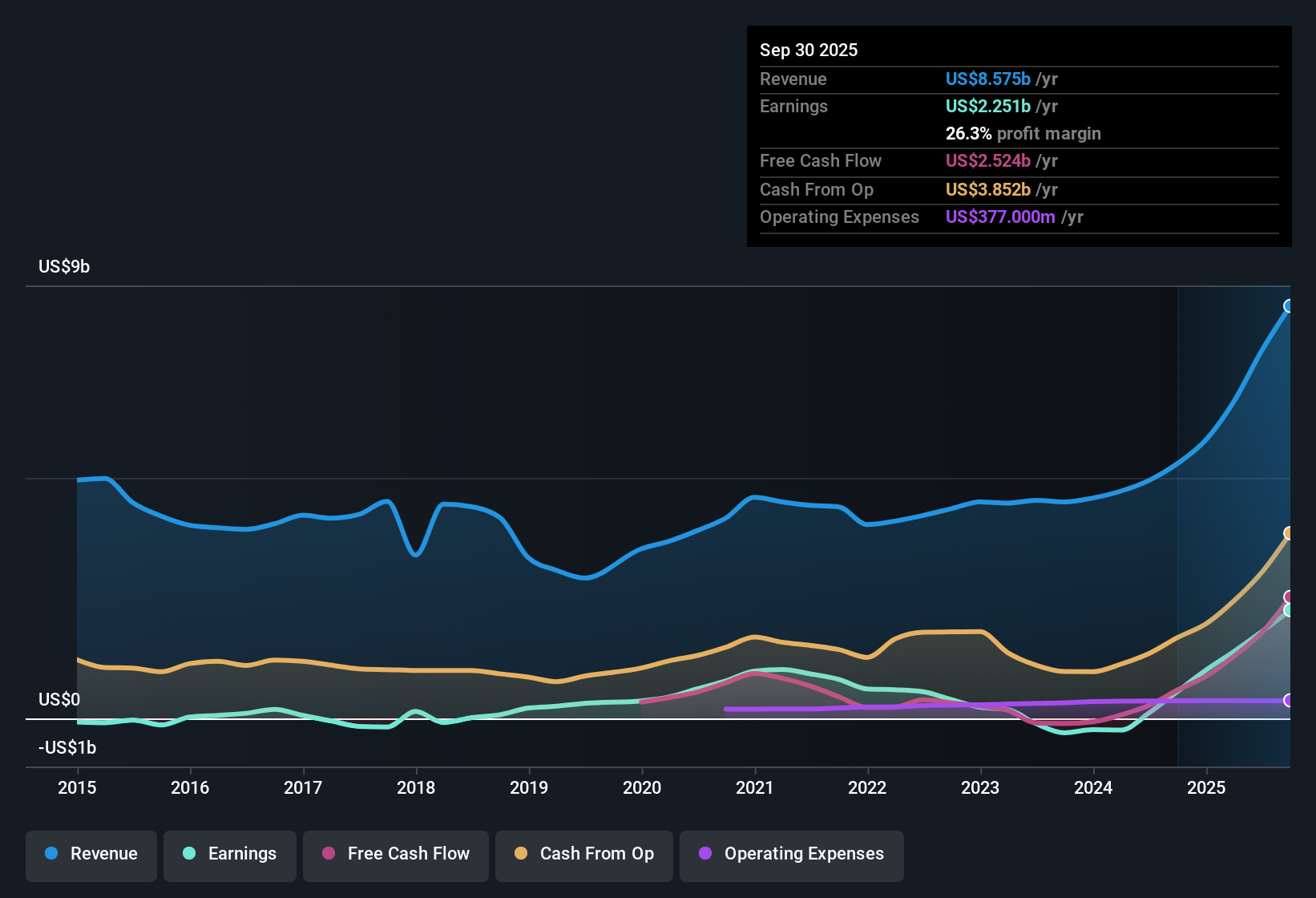Click the US$8.575b Revenue value
The image size is (1316, 898).
pos(987,79)
